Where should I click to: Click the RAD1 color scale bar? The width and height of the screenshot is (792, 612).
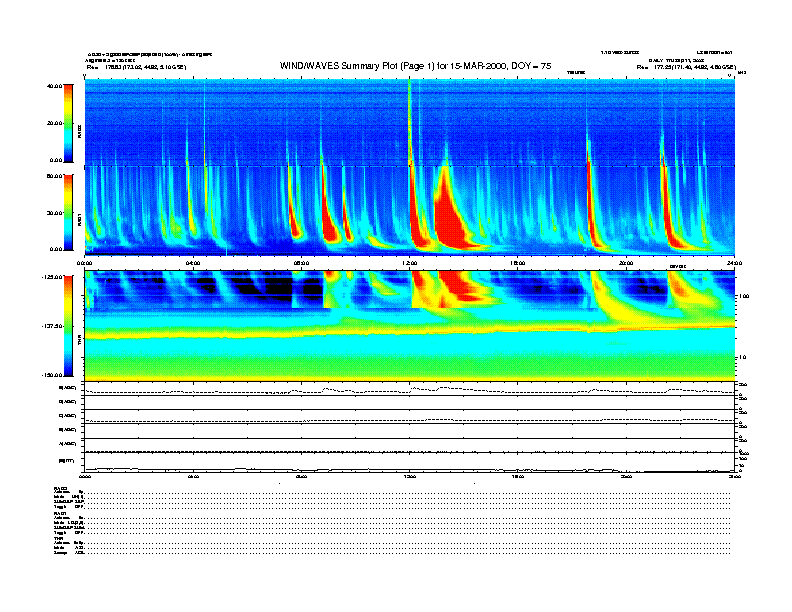(68, 211)
